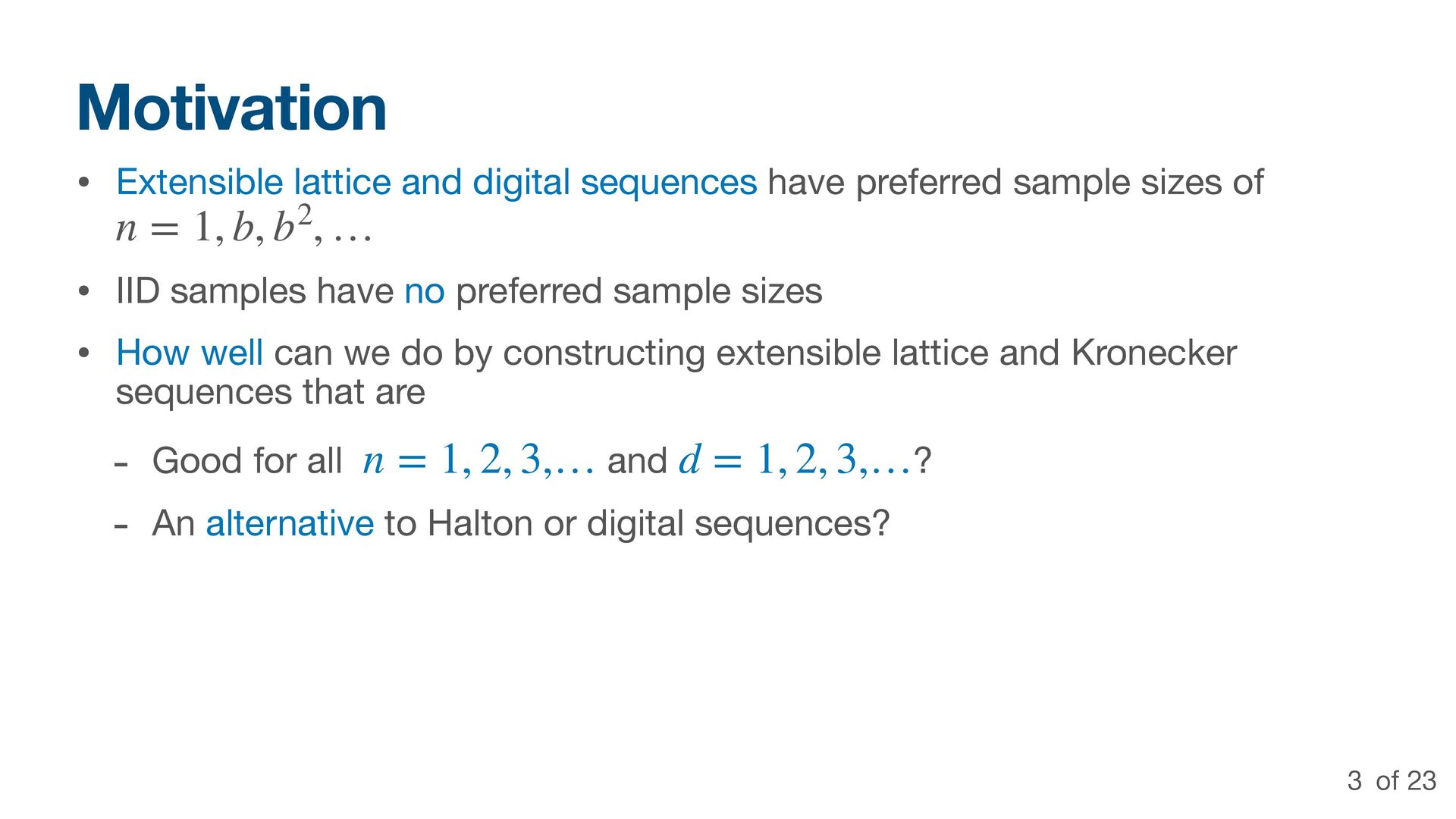
Task: Click the text IID samples have
Action: click(254, 291)
